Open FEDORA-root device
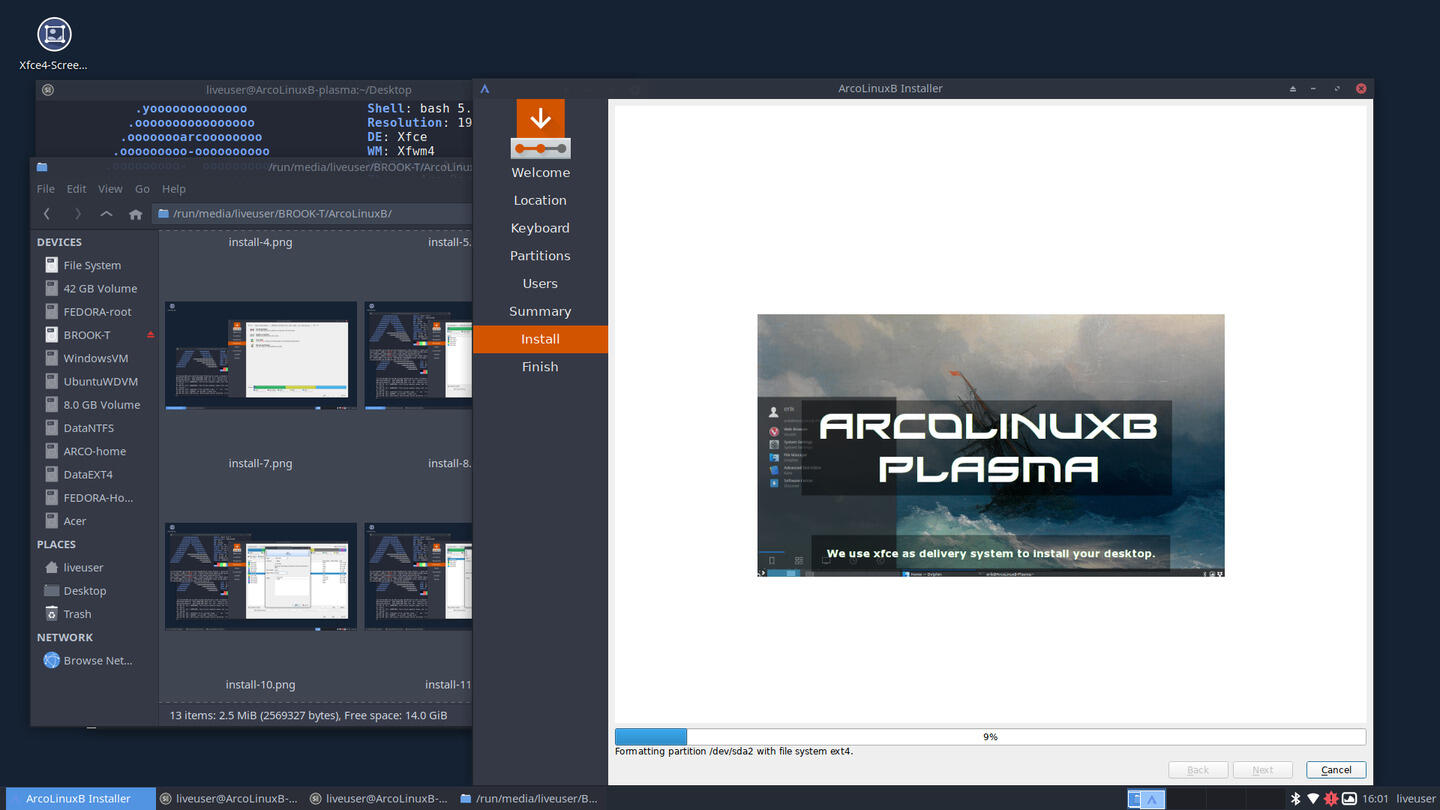The width and height of the screenshot is (1440, 810). point(95,312)
